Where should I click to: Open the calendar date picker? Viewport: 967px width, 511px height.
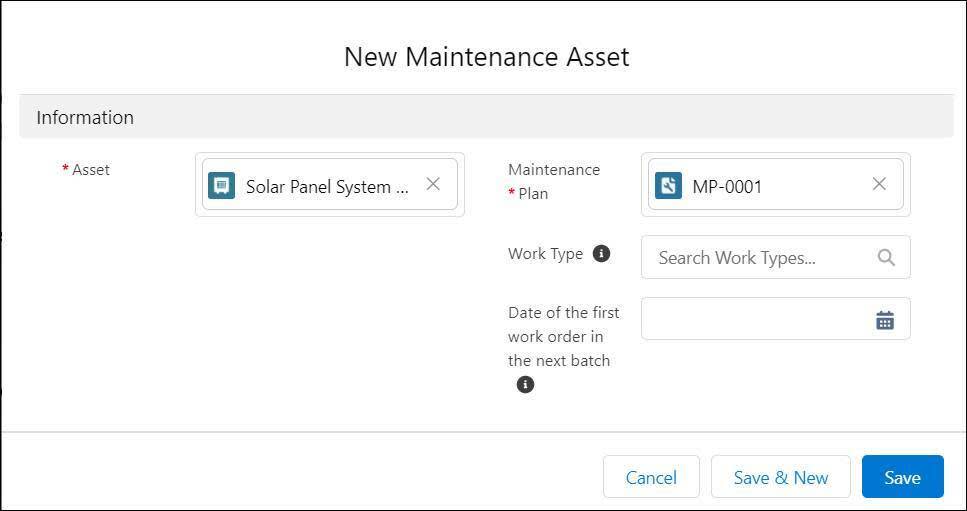tap(885, 320)
